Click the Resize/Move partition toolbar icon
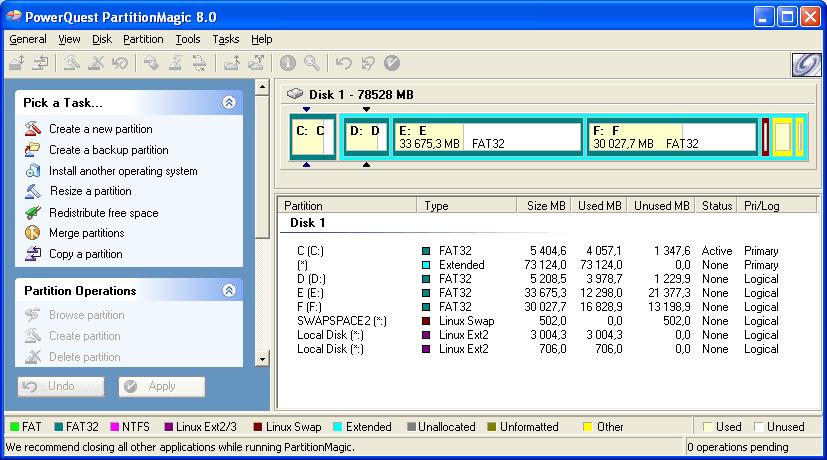Image resolution: width=827 pixels, height=460 pixels. pyautogui.click(x=17, y=63)
